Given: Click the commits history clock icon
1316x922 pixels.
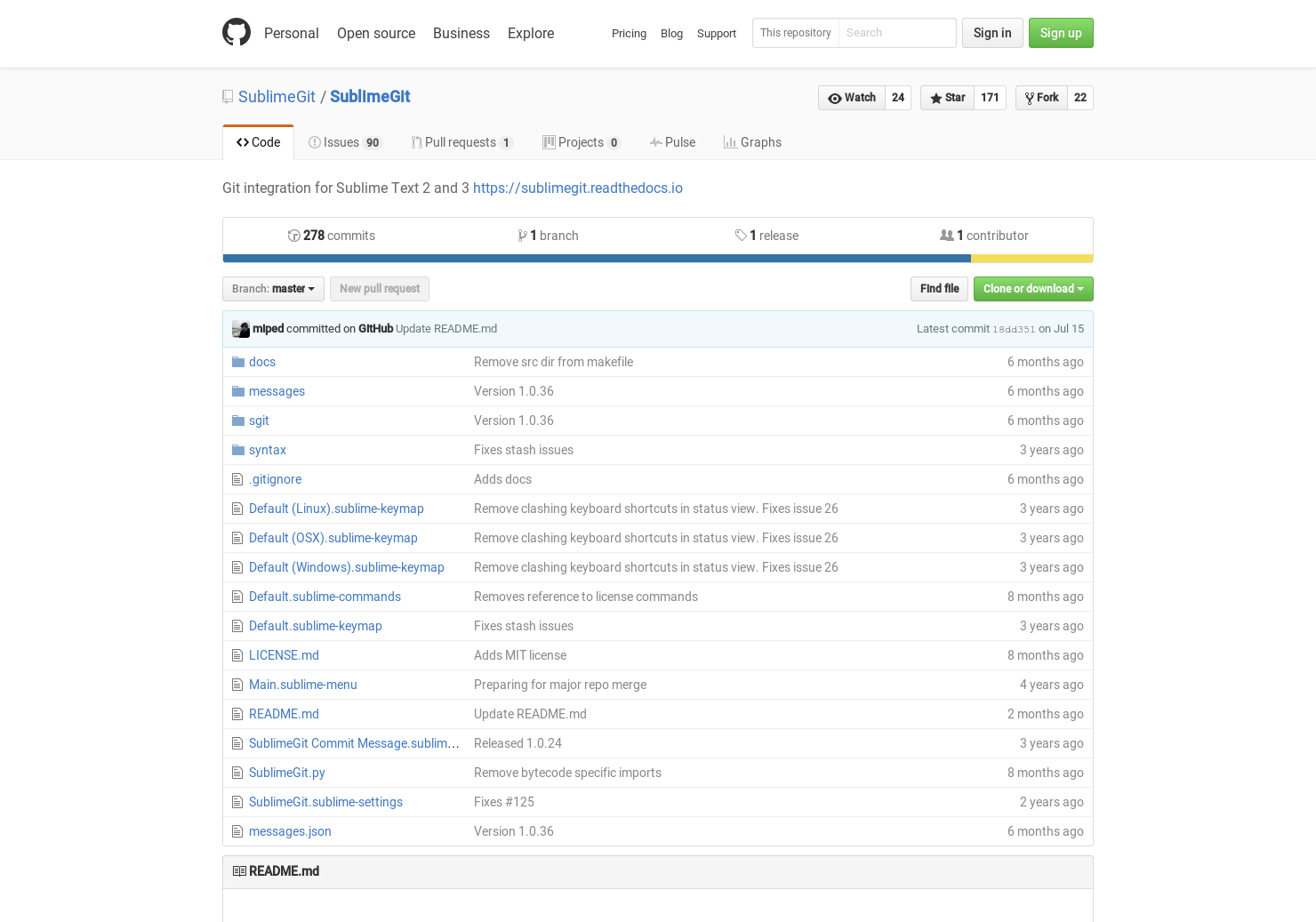Looking at the screenshot, I should pyautogui.click(x=293, y=236).
